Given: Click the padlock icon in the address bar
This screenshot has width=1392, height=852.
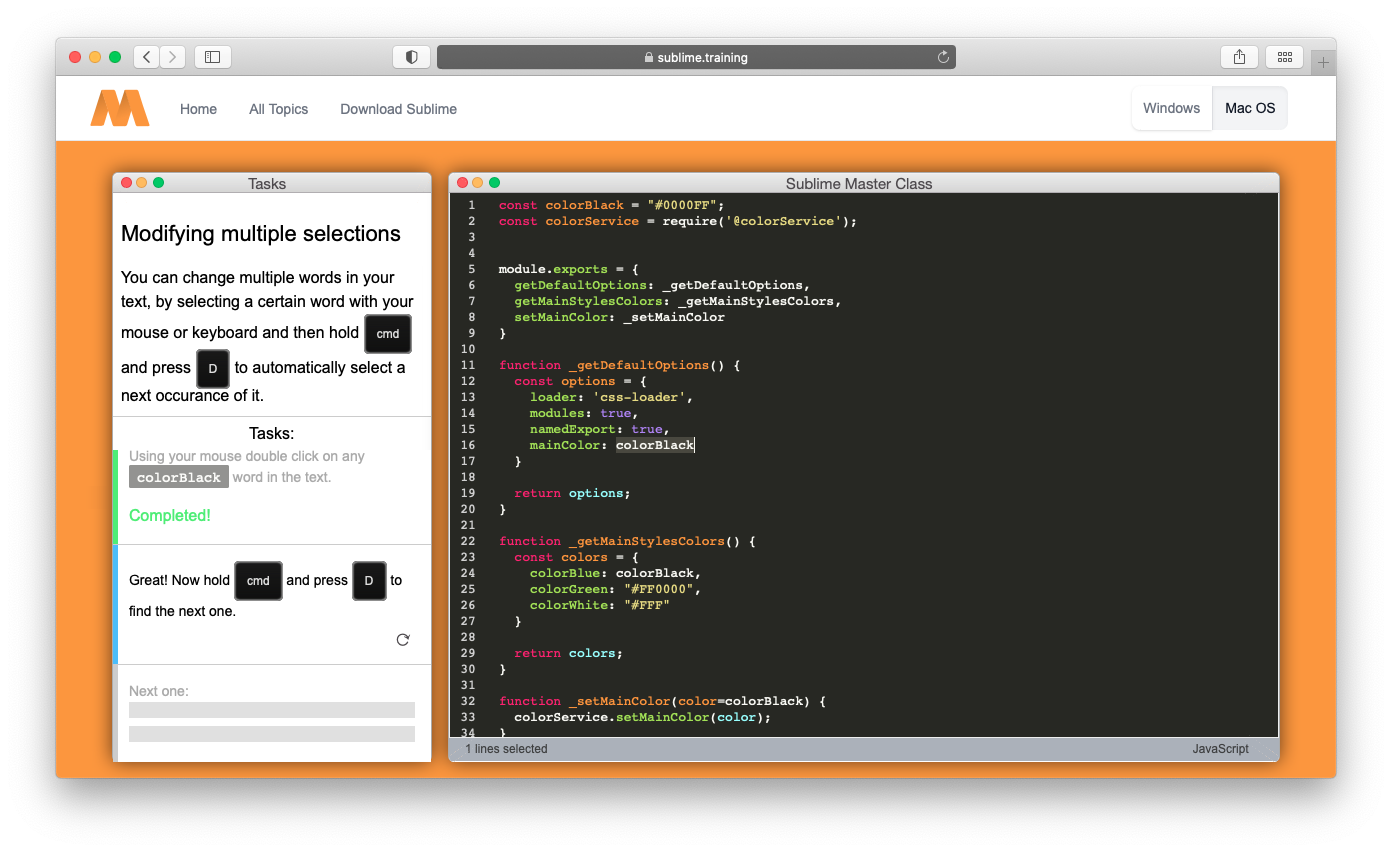Looking at the screenshot, I should [x=651, y=57].
